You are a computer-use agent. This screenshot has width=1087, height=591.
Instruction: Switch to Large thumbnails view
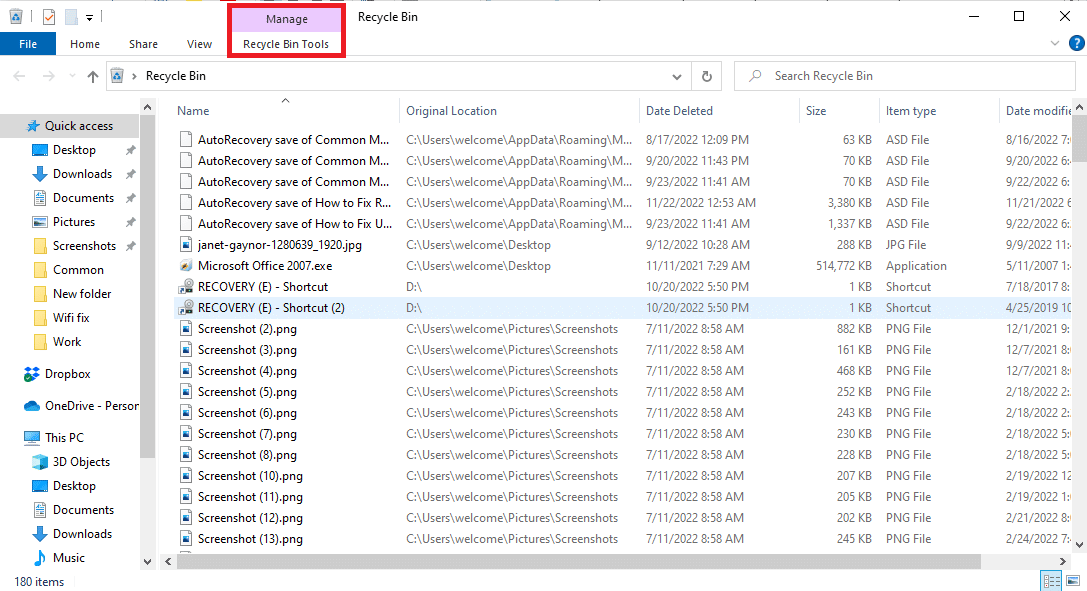pyautogui.click(x=1073, y=580)
